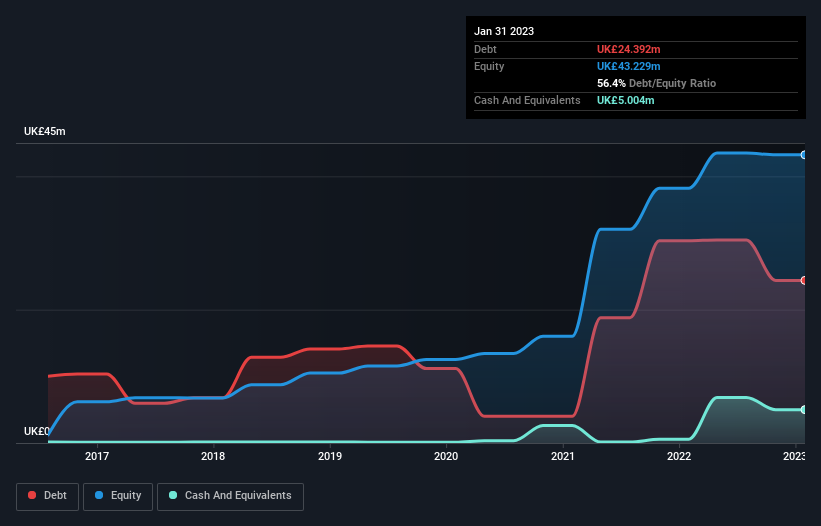The height and width of the screenshot is (526, 821).
Task: Click the UK£45m y-axis label
Action: 45,131
